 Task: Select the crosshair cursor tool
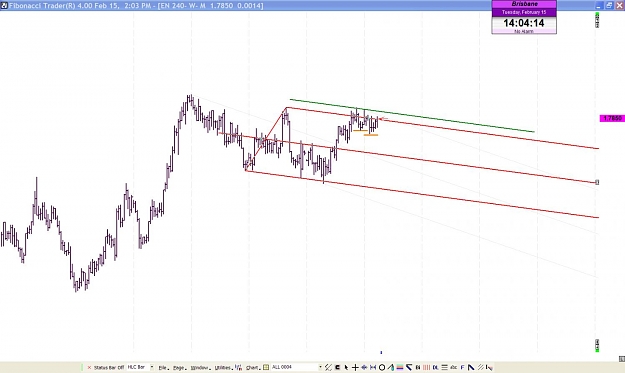[355, 367]
